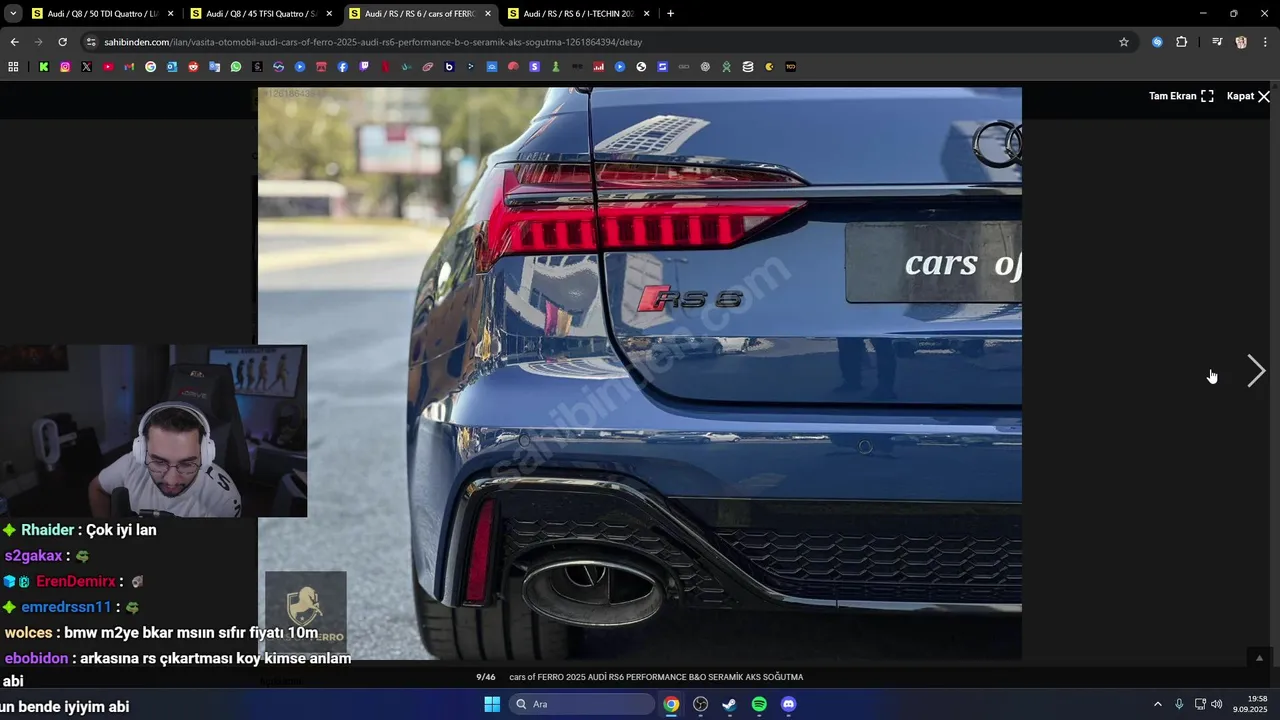Open the Chrome profile avatar
Viewport: 1280px width, 720px height.
click(x=1241, y=42)
